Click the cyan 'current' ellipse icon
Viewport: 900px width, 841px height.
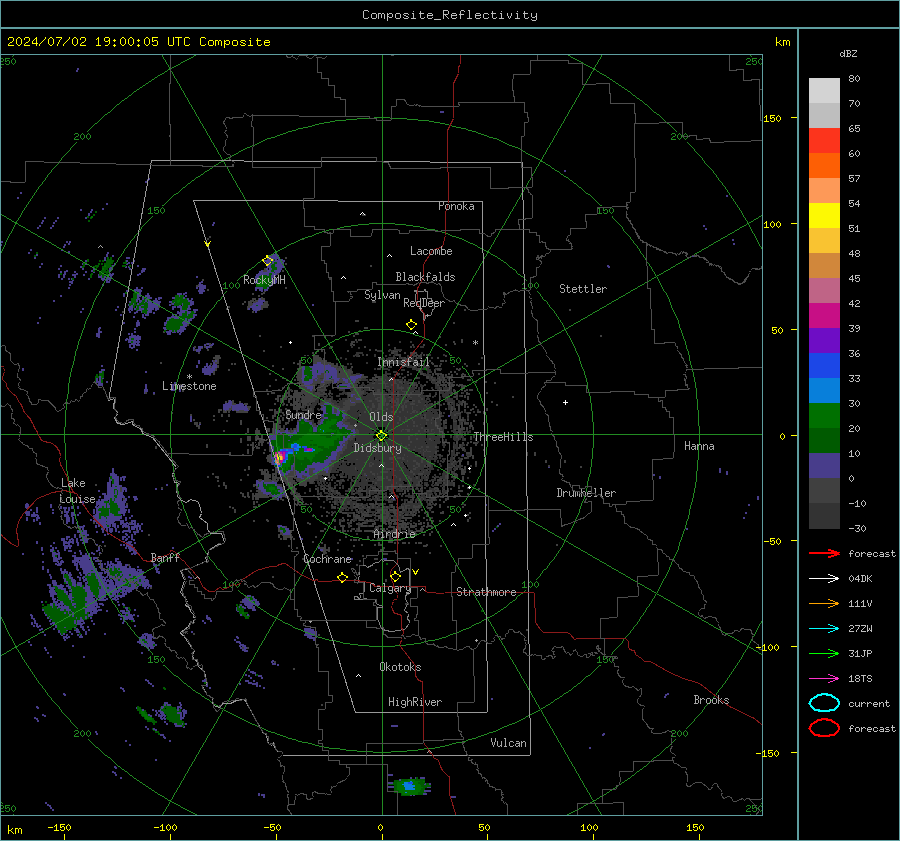pos(824,703)
